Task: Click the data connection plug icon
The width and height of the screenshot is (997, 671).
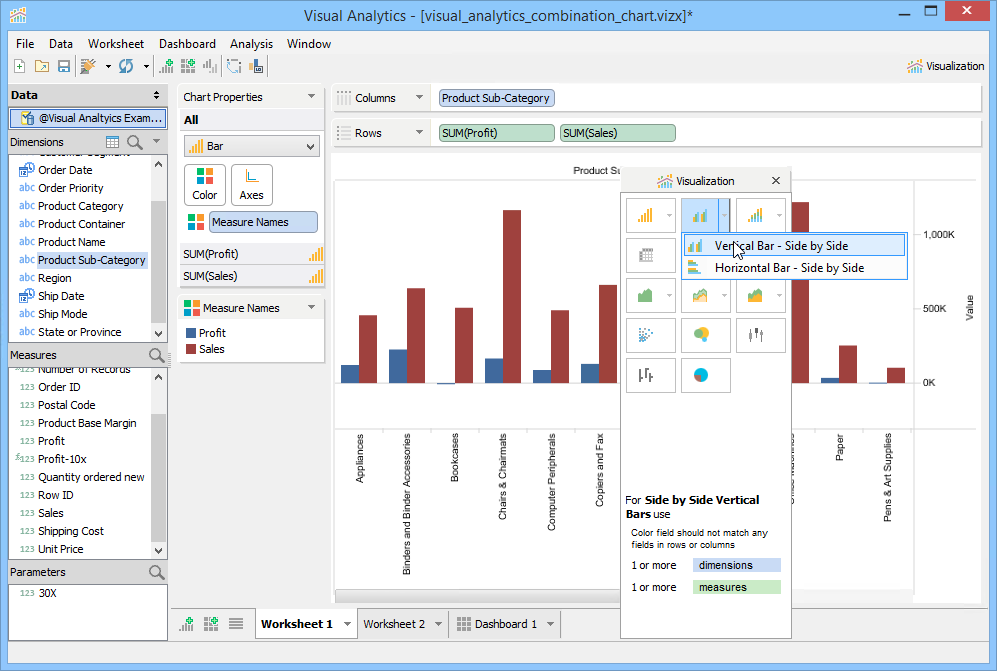Action: click(88, 66)
